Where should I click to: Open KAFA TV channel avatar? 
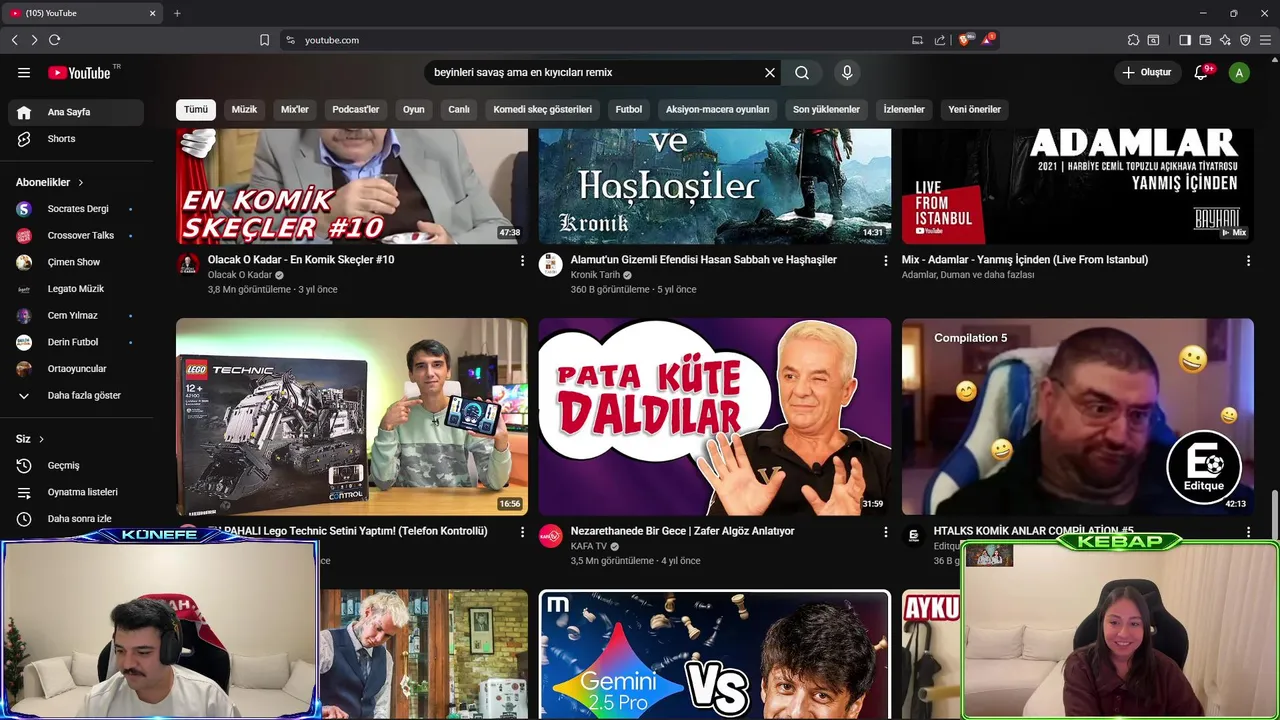tap(551, 536)
